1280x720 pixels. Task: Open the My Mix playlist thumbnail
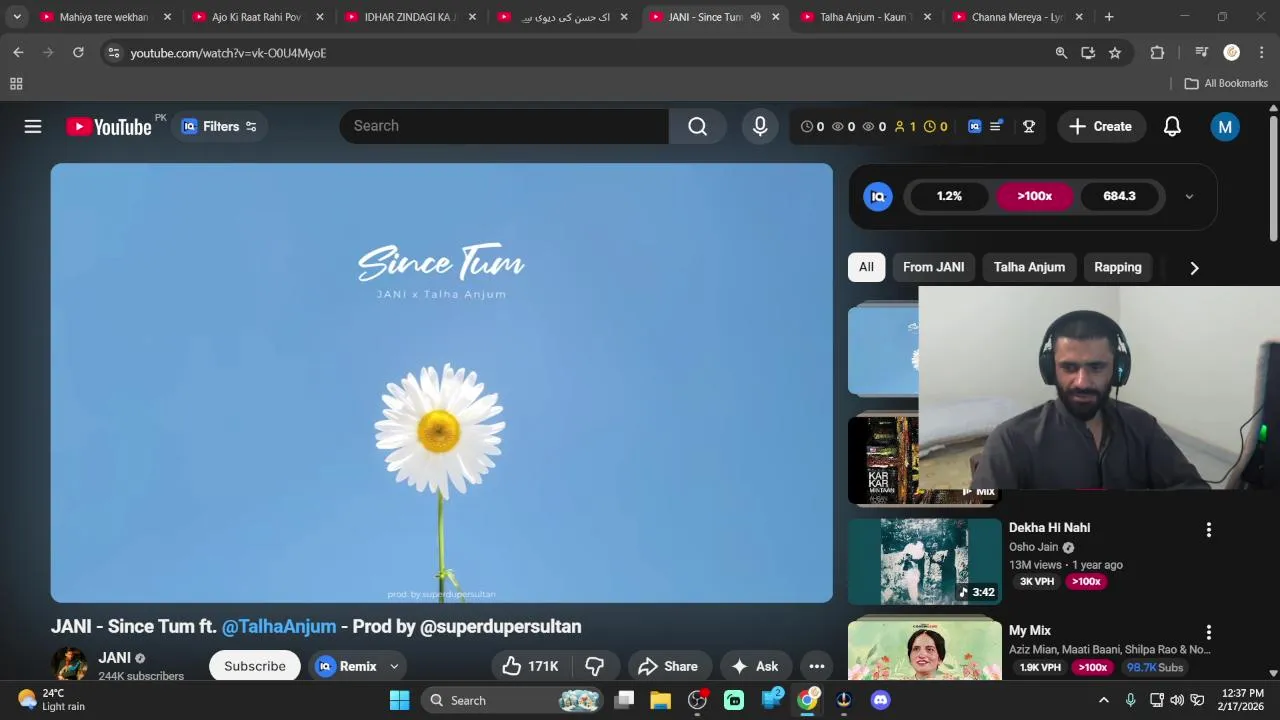[x=924, y=650]
